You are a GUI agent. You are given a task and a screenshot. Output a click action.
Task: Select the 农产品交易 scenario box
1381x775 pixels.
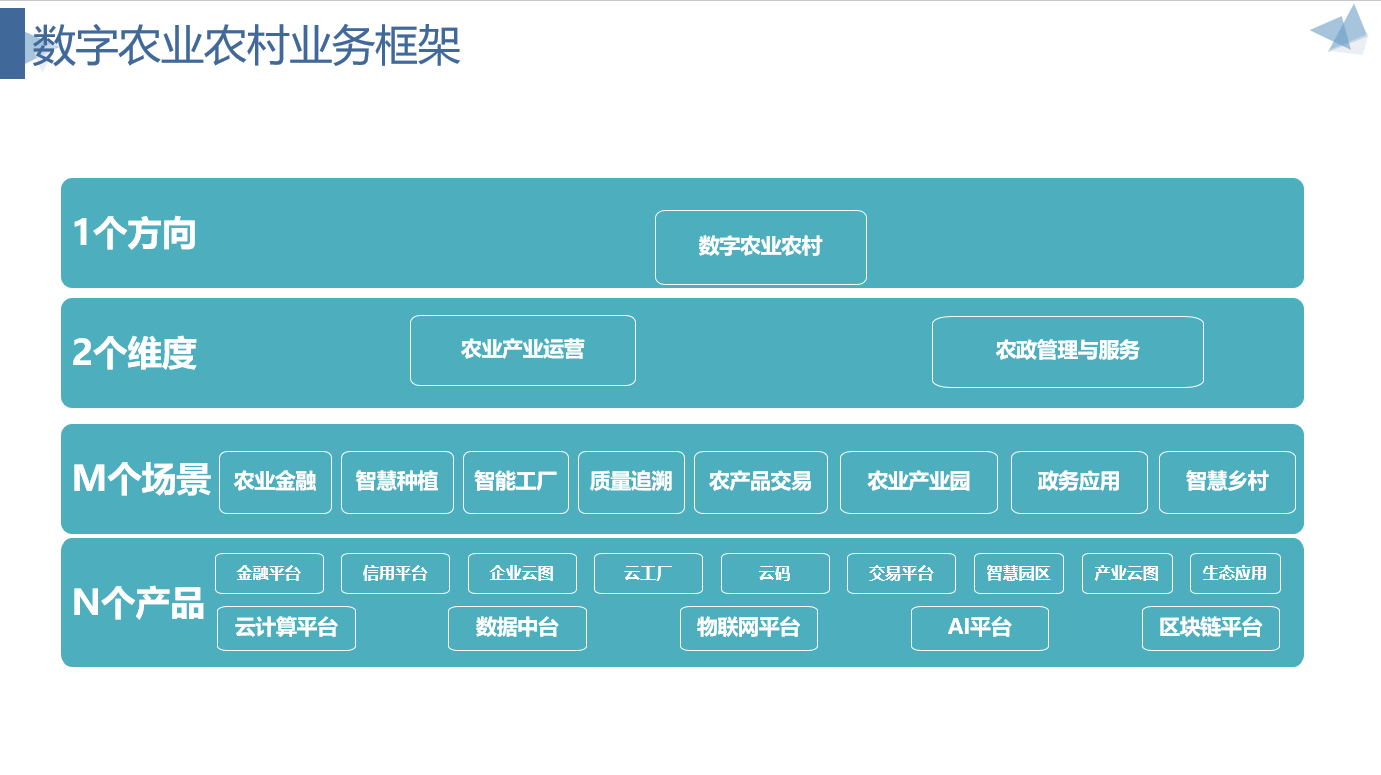760,482
